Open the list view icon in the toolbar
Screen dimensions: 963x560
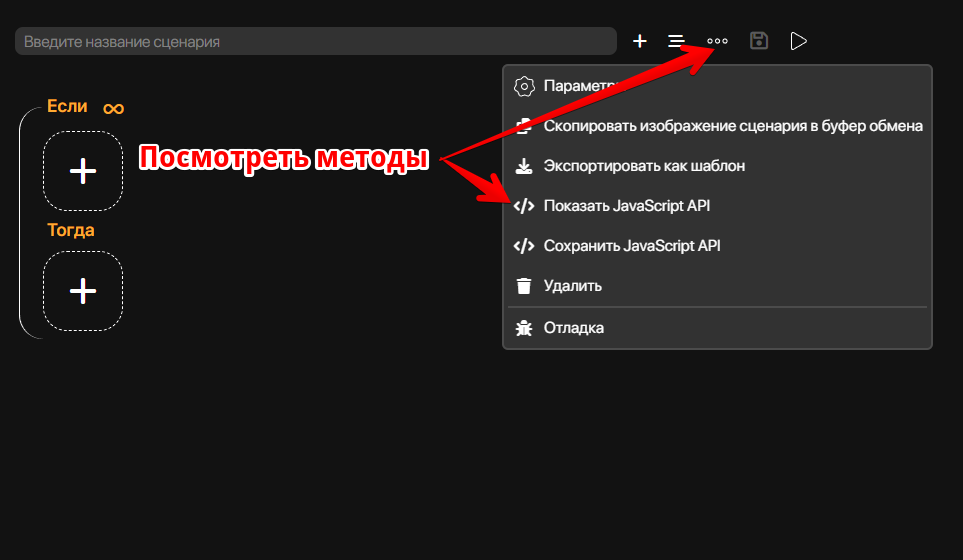tap(677, 41)
